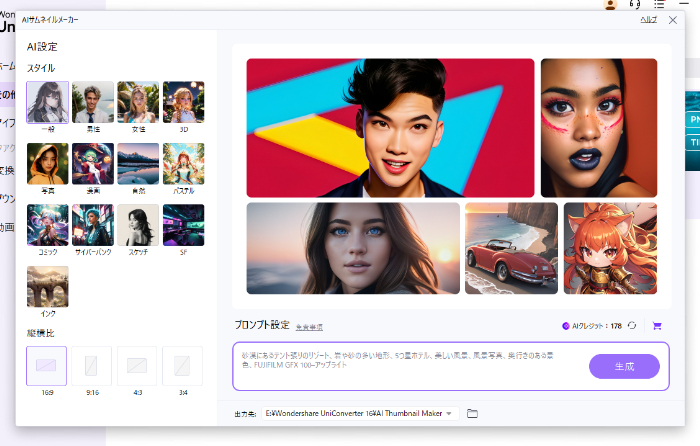The height and width of the screenshot is (446, 700).
Task: Open the hamburger menu icon in main window
Action: (x=659, y=4)
